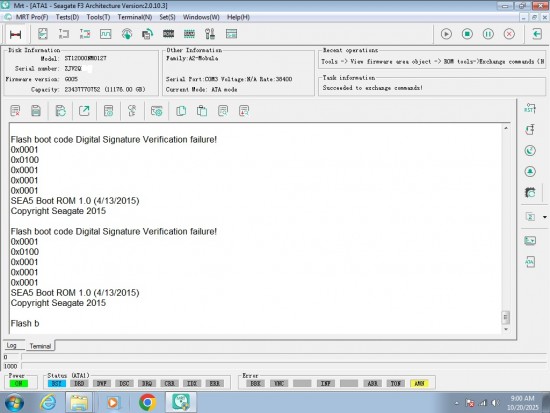Click the scroll up arrow of terminal
The image size is (550, 413).
pos(506,128)
